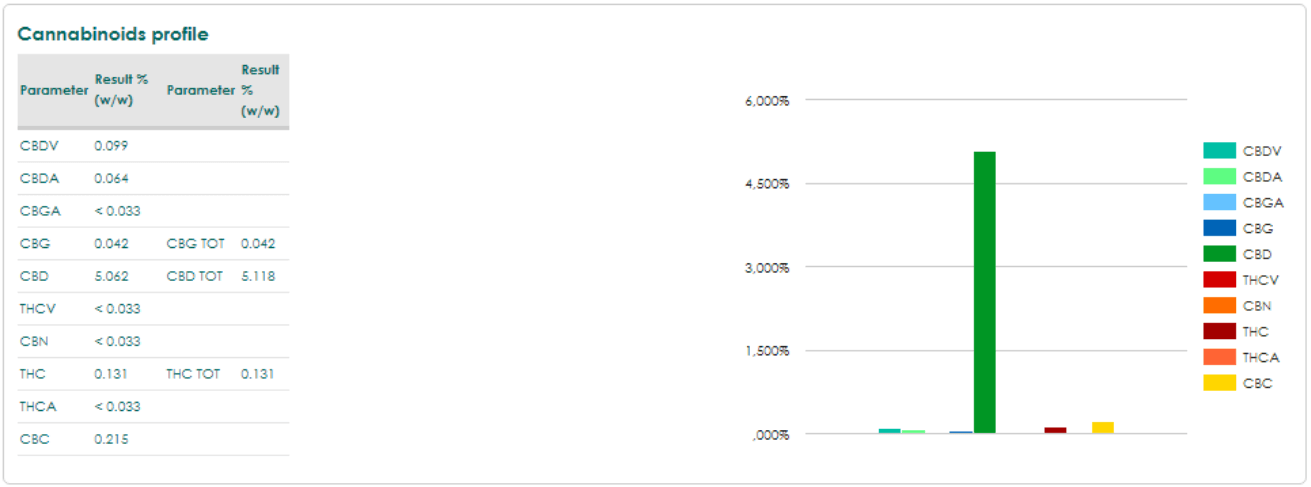1311x487 pixels.
Task: Click the CBDA legend color swatch
Action: [1219, 177]
